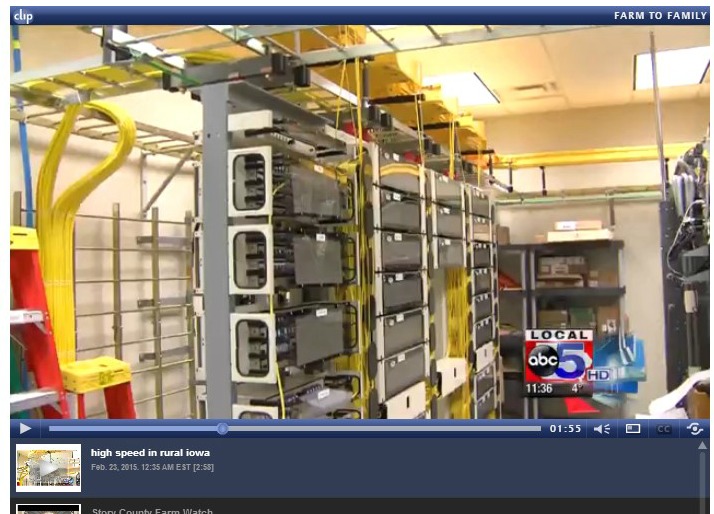This screenshot has width=714, height=514.
Task: Open 'high speed in rural iowa' thumbnail
Action: tap(48, 468)
